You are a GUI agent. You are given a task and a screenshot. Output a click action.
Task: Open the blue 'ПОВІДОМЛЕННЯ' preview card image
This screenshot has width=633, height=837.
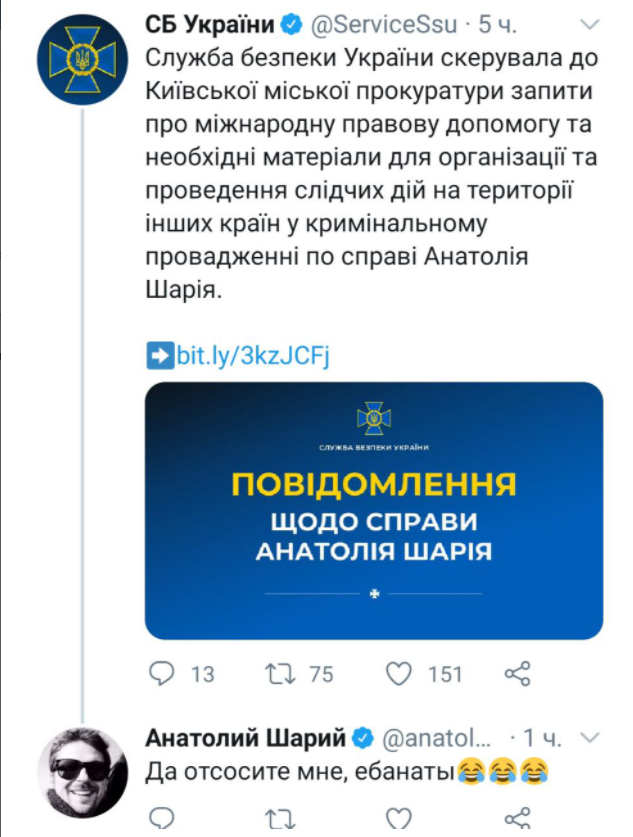click(x=374, y=510)
